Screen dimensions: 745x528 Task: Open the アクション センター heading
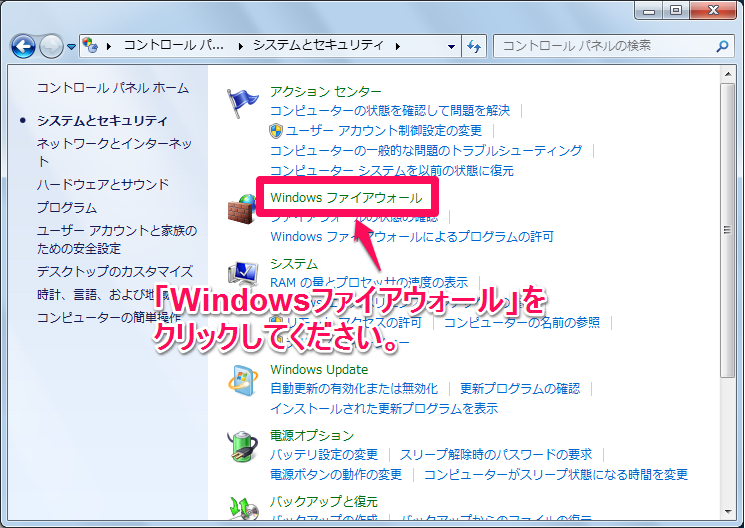(x=325, y=91)
